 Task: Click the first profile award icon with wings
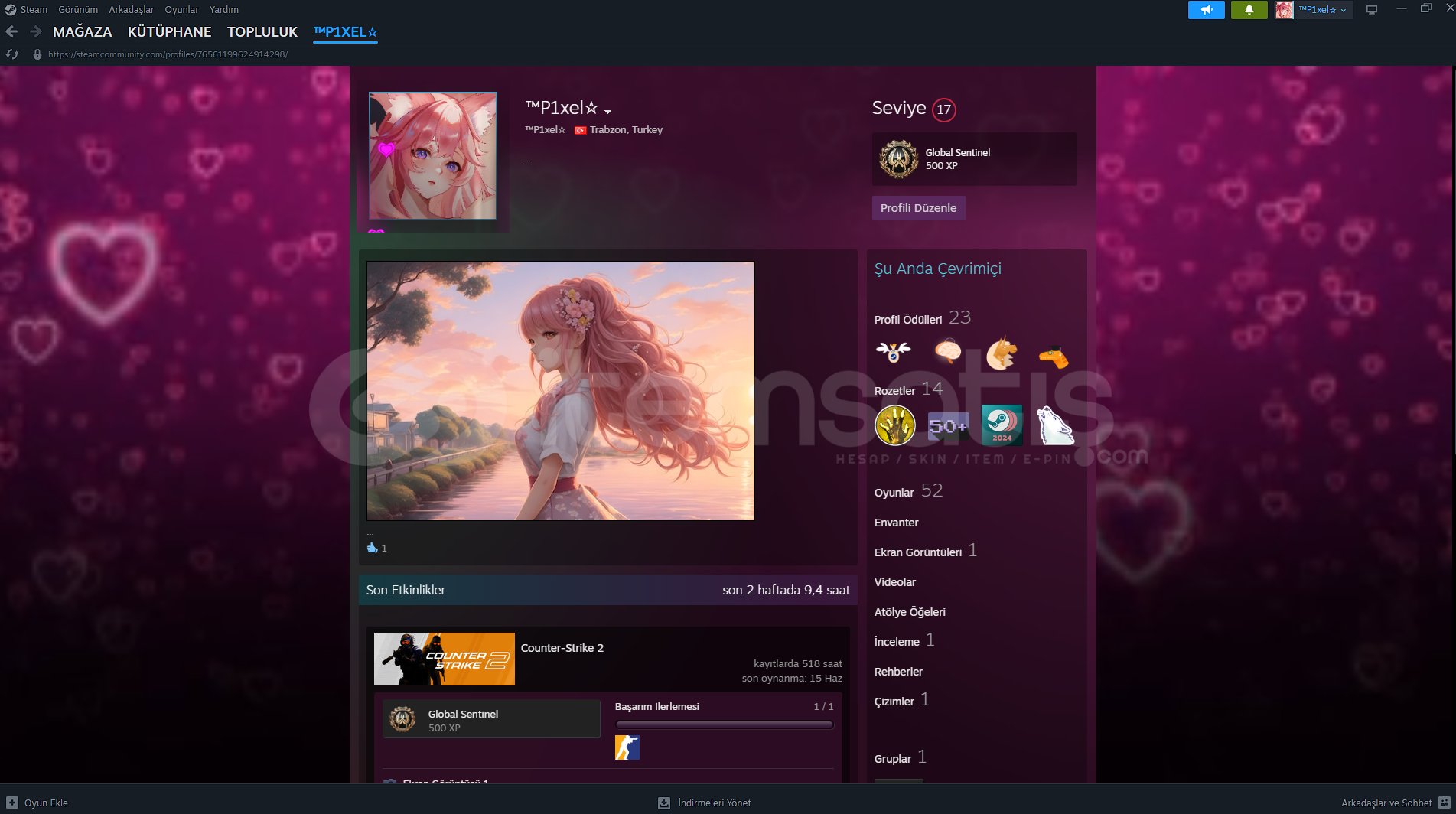[x=894, y=352]
